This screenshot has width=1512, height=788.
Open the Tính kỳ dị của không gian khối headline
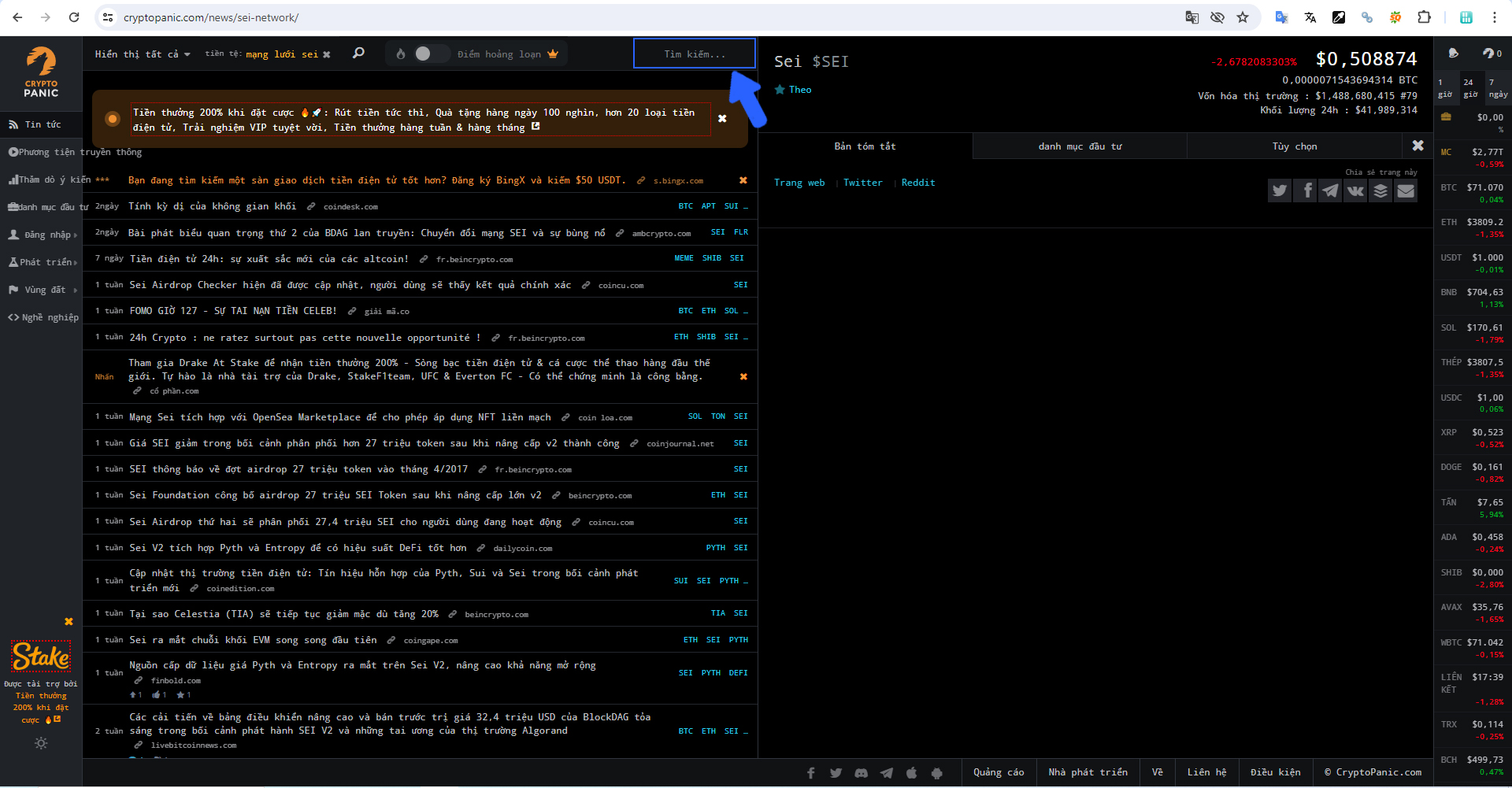(x=213, y=206)
